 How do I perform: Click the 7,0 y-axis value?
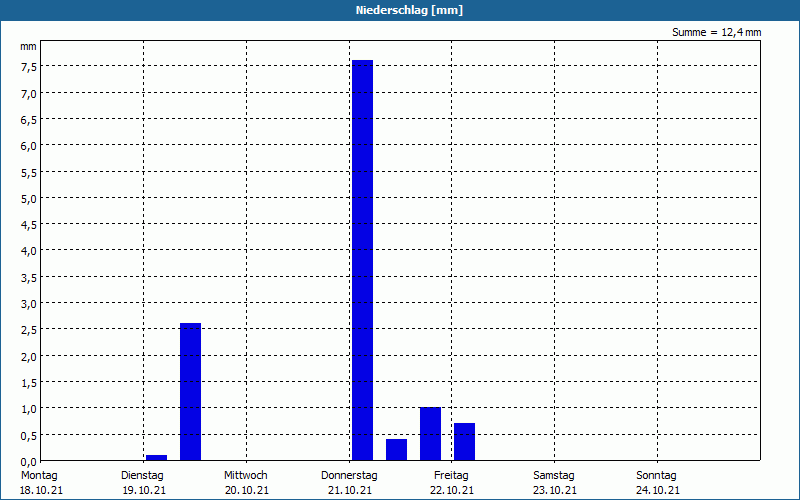coord(29,93)
